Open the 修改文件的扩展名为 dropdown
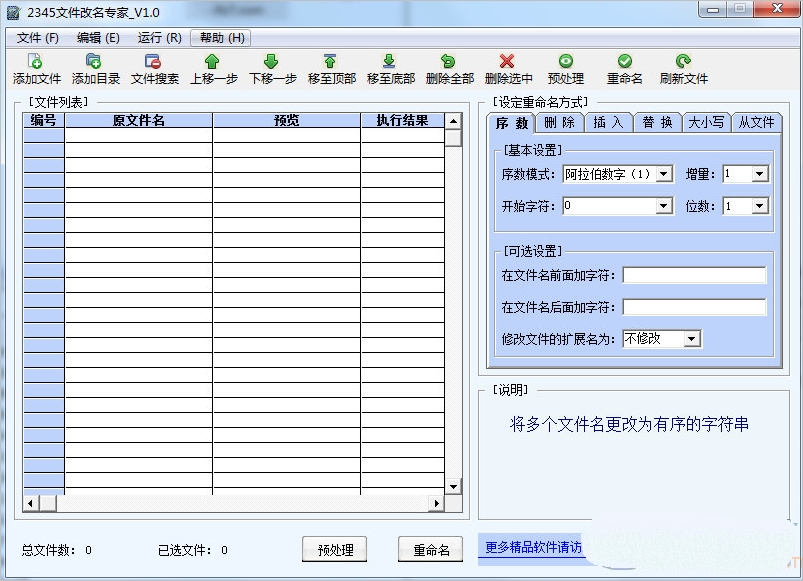 pyautogui.click(x=691, y=339)
